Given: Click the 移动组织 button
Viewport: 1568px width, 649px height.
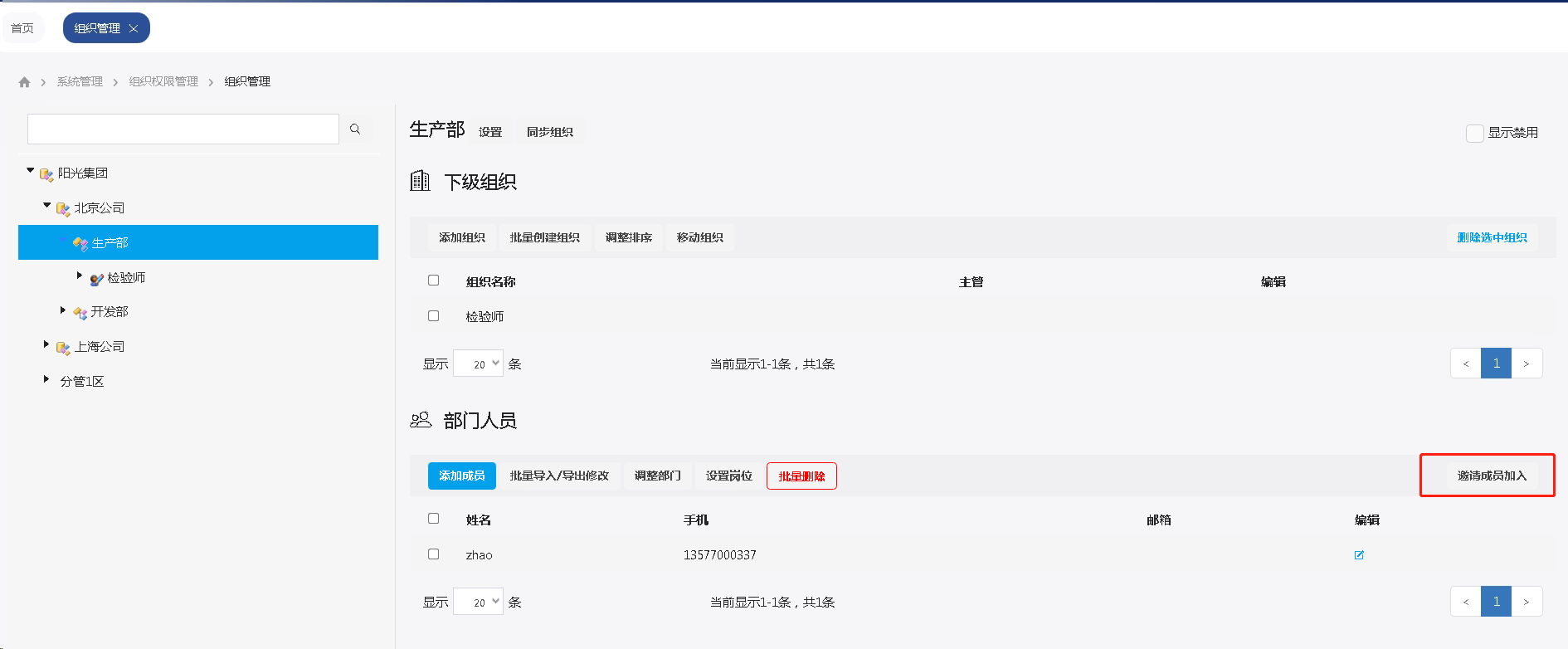Looking at the screenshot, I should (x=700, y=237).
